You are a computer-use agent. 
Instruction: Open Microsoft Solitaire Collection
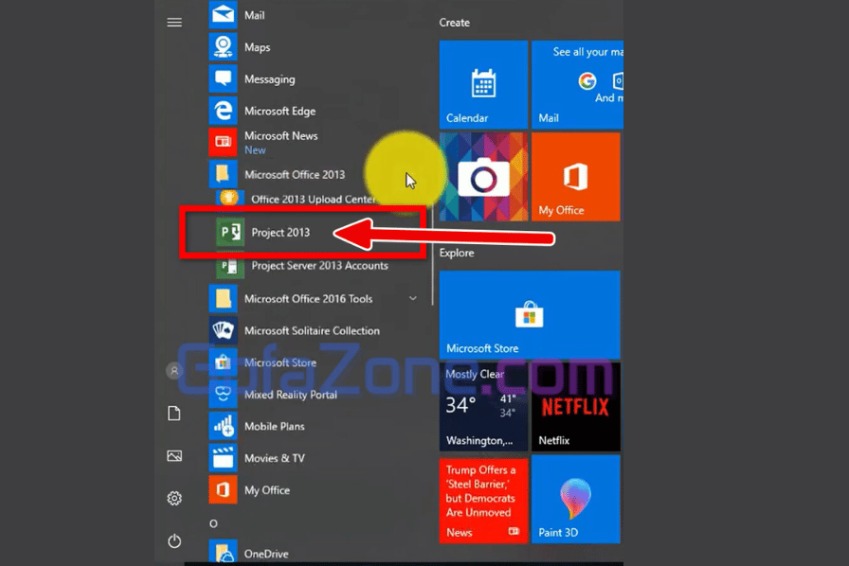point(311,331)
